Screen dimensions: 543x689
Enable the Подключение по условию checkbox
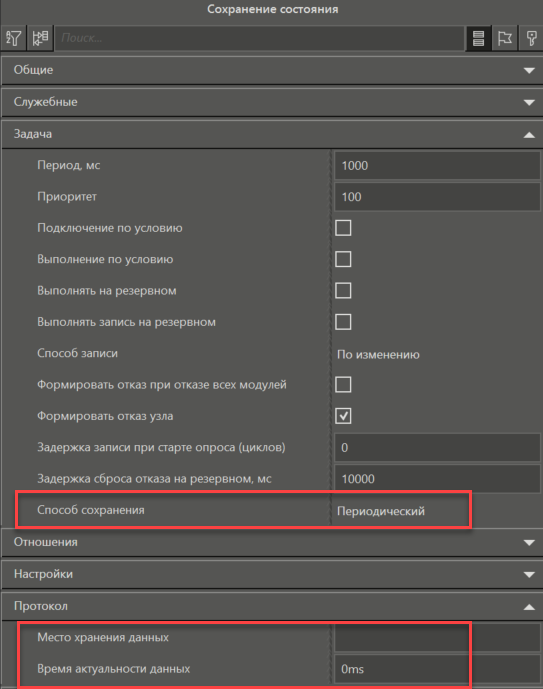(x=343, y=228)
